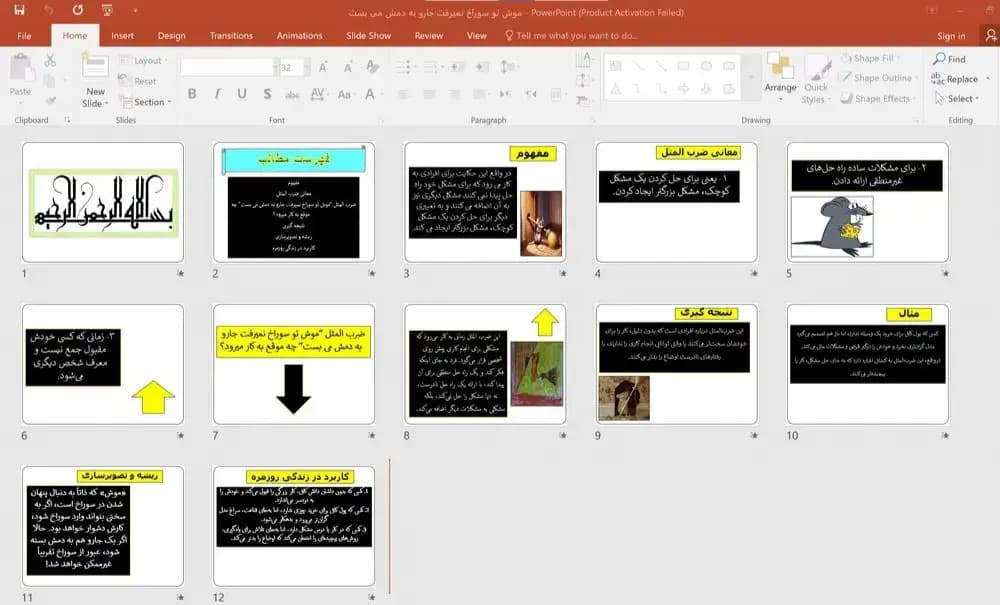Click the Repeat/Redo icon in the title bar

click(x=78, y=10)
